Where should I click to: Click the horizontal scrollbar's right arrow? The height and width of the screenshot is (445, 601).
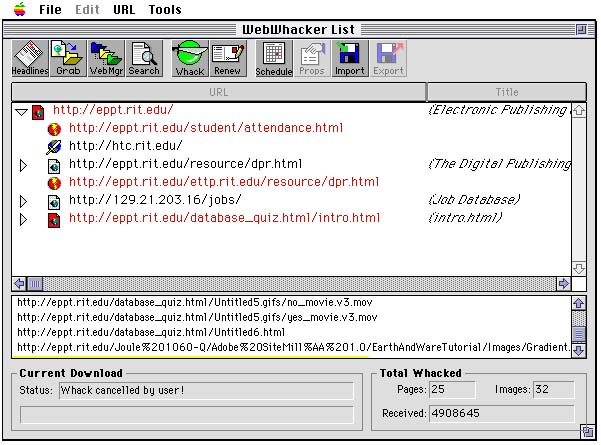click(x=563, y=284)
